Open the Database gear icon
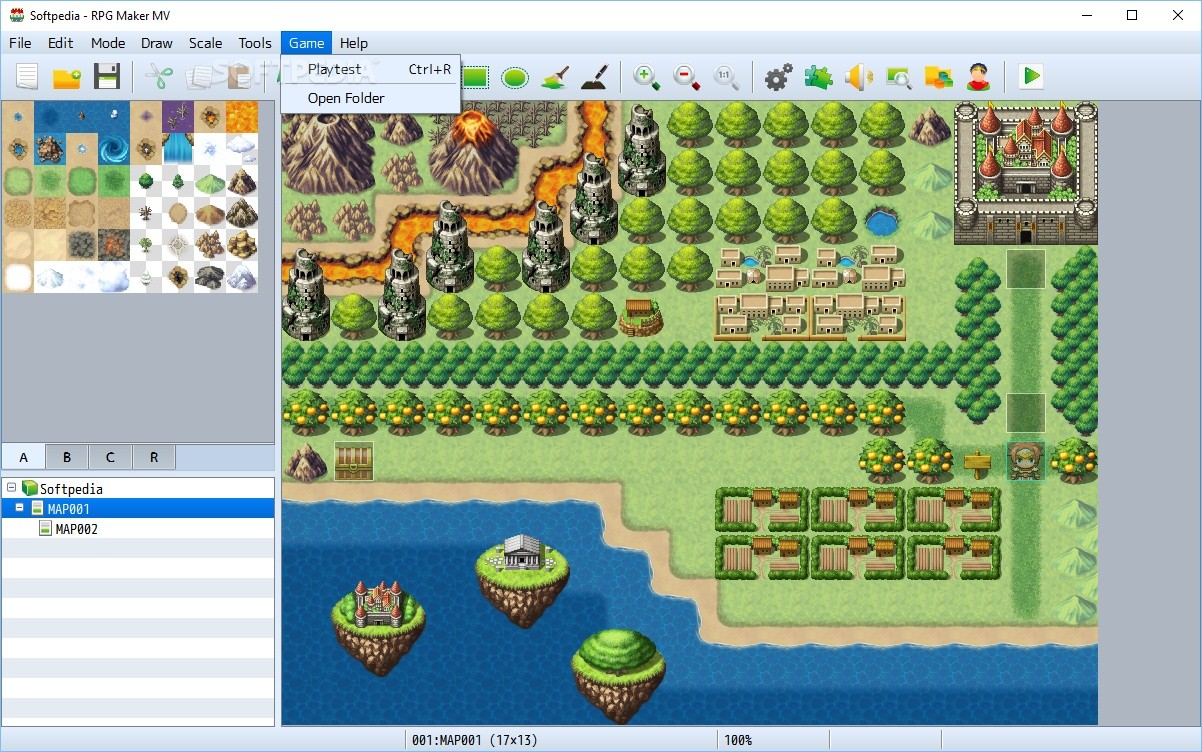 [x=778, y=76]
